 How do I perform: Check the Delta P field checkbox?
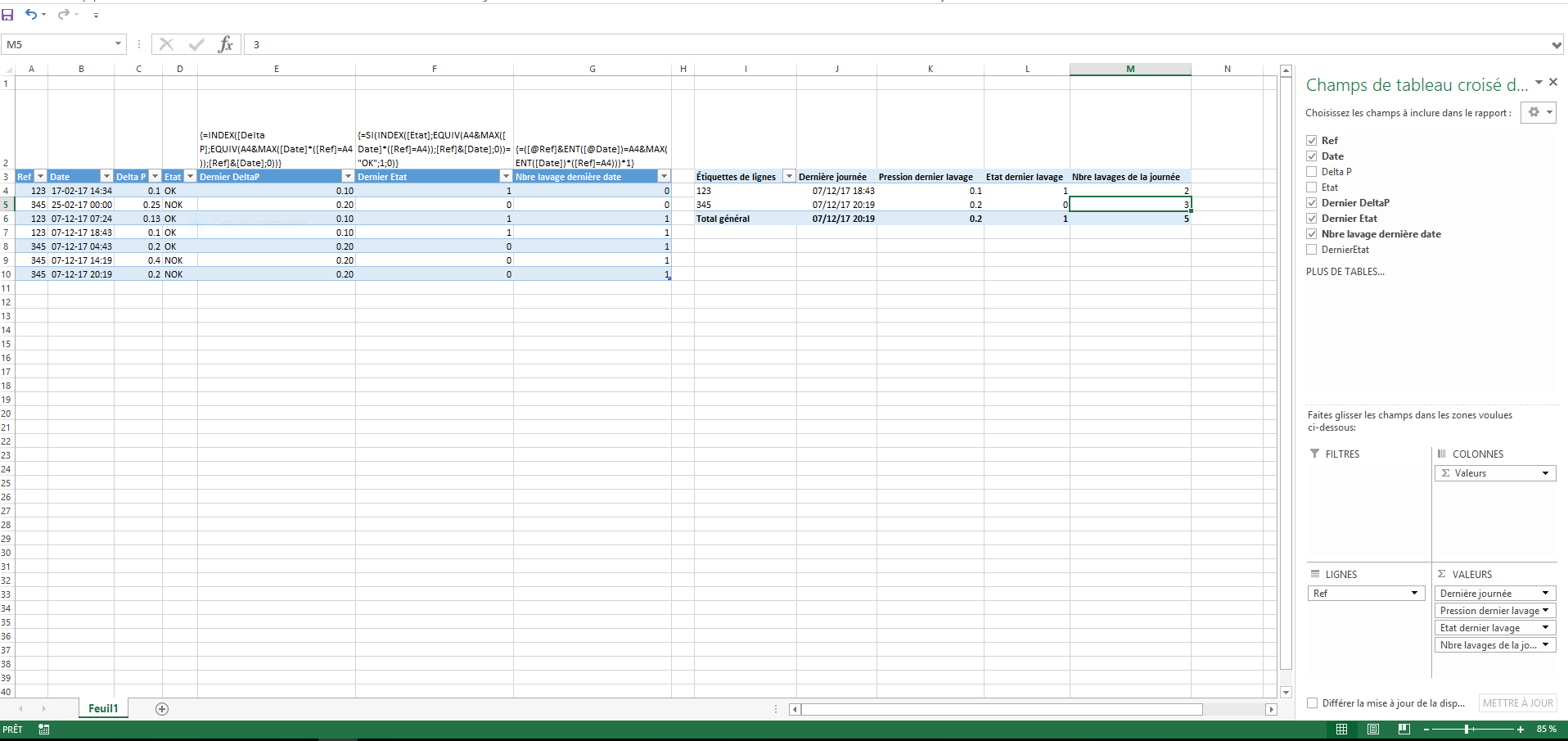point(1312,172)
